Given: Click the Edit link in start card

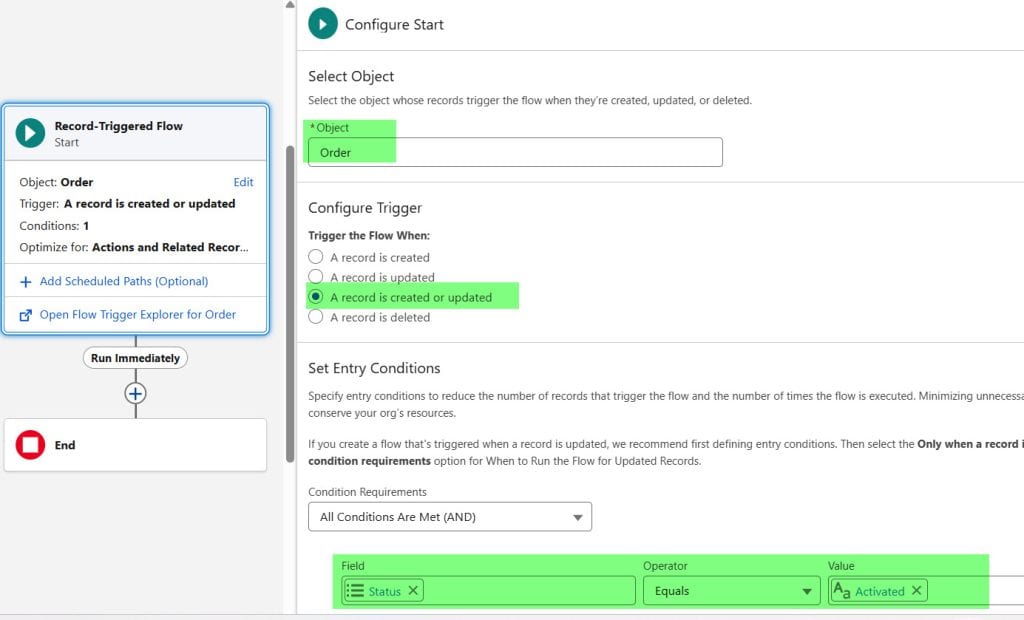Looking at the screenshot, I should [x=243, y=182].
